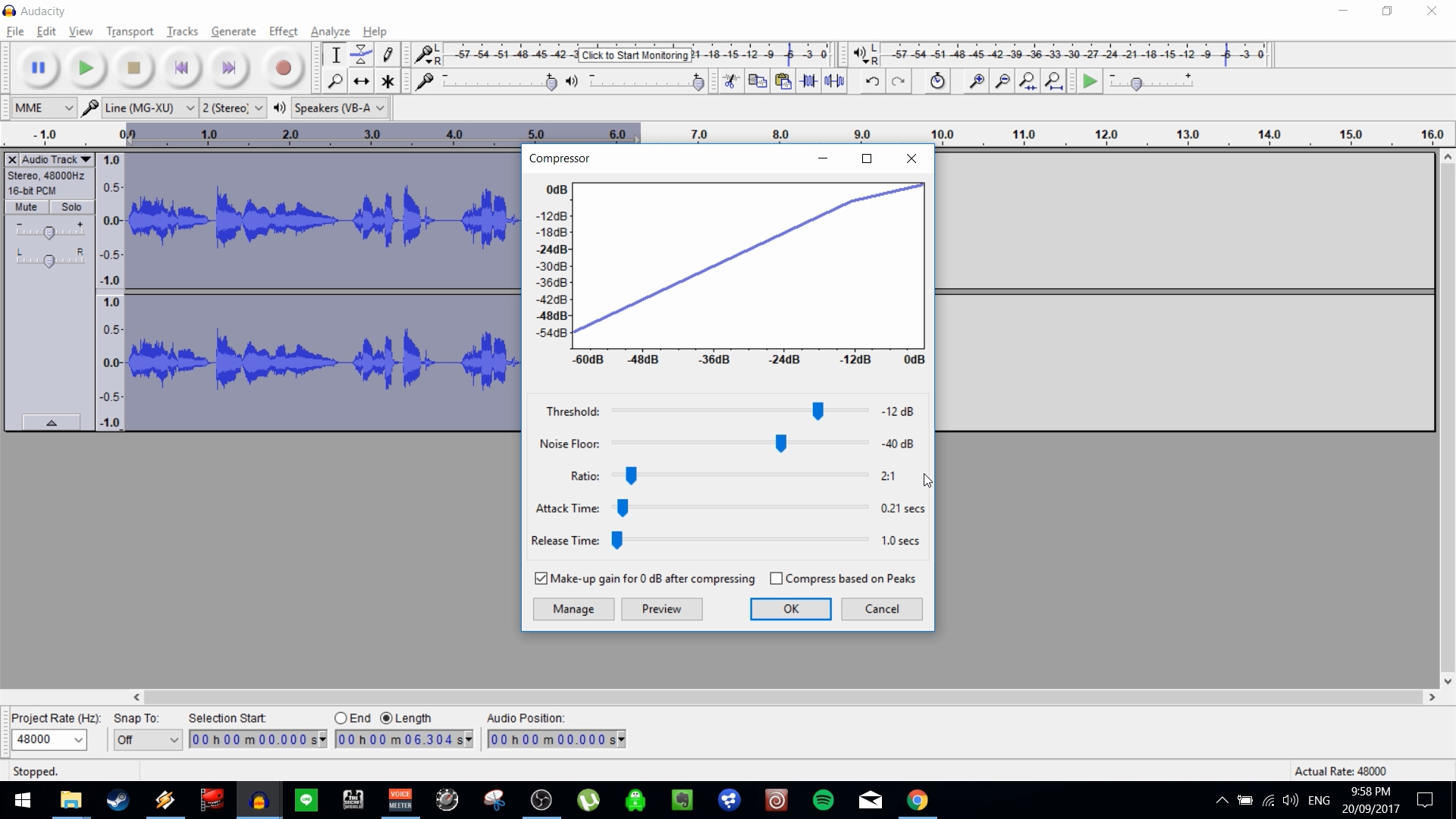
Task: Select the Envelope tool
Action: point(361,54)
